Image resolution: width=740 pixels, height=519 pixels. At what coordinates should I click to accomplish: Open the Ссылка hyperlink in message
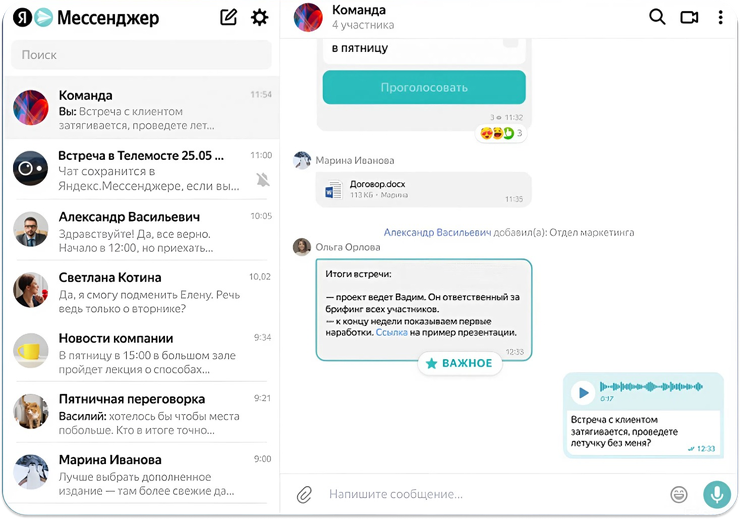coord(391,333)
